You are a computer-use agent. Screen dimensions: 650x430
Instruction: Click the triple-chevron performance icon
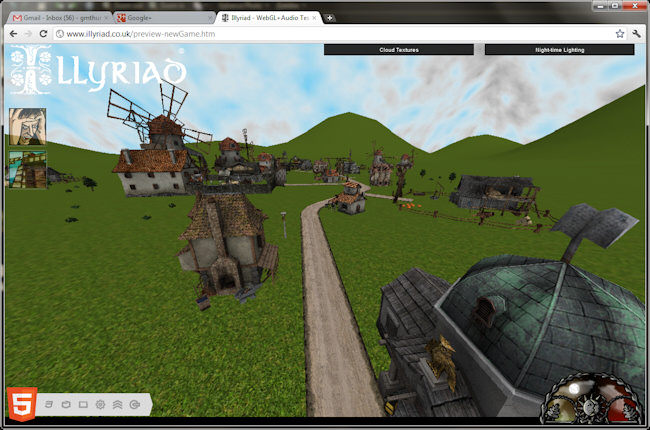tap(117, 404)
